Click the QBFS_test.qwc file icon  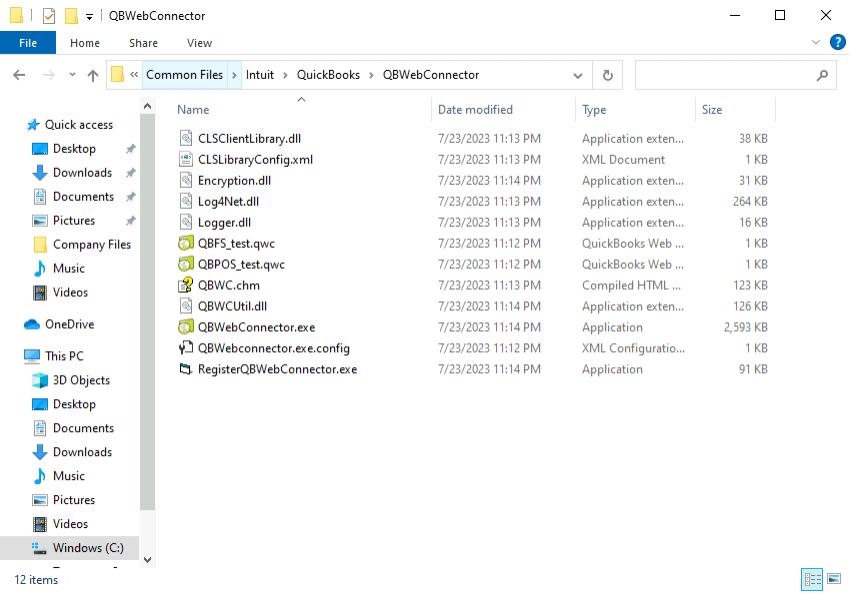coord(185,243)
